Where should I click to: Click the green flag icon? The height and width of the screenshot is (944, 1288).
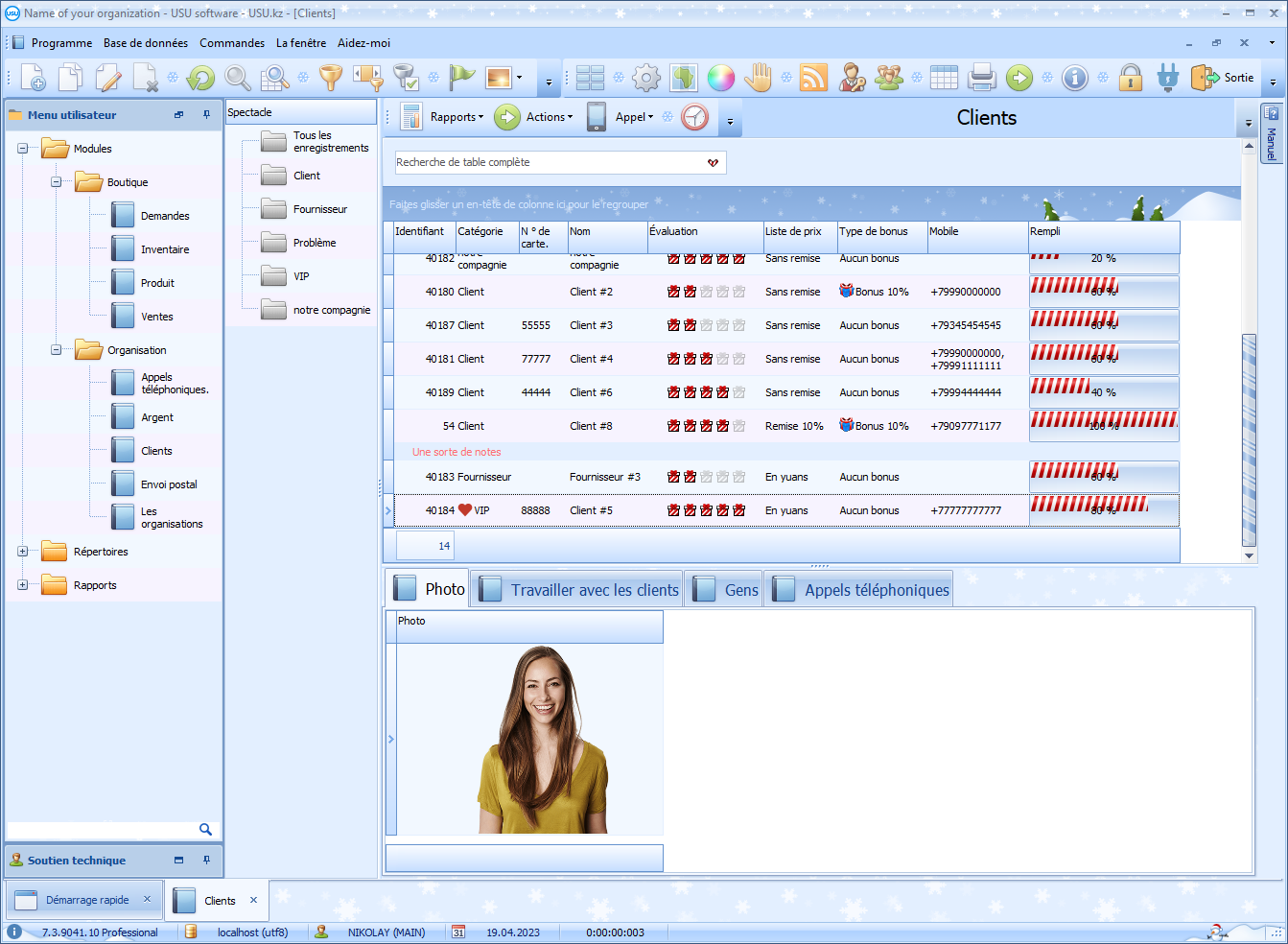(x=462, y=78)
